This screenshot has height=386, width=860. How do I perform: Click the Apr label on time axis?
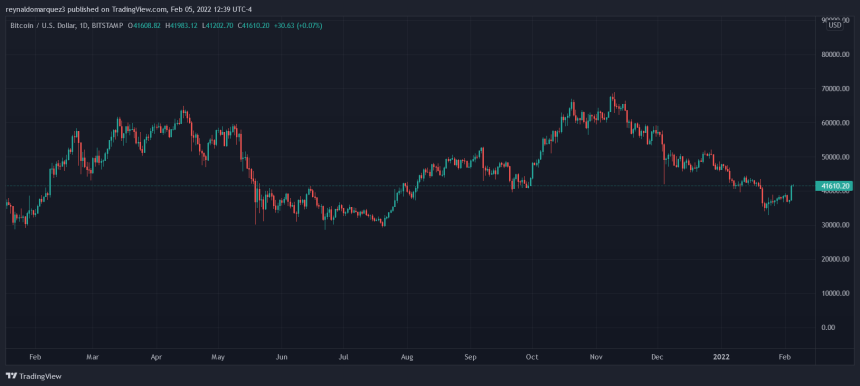pyautogui.click(x=156, y=357)
